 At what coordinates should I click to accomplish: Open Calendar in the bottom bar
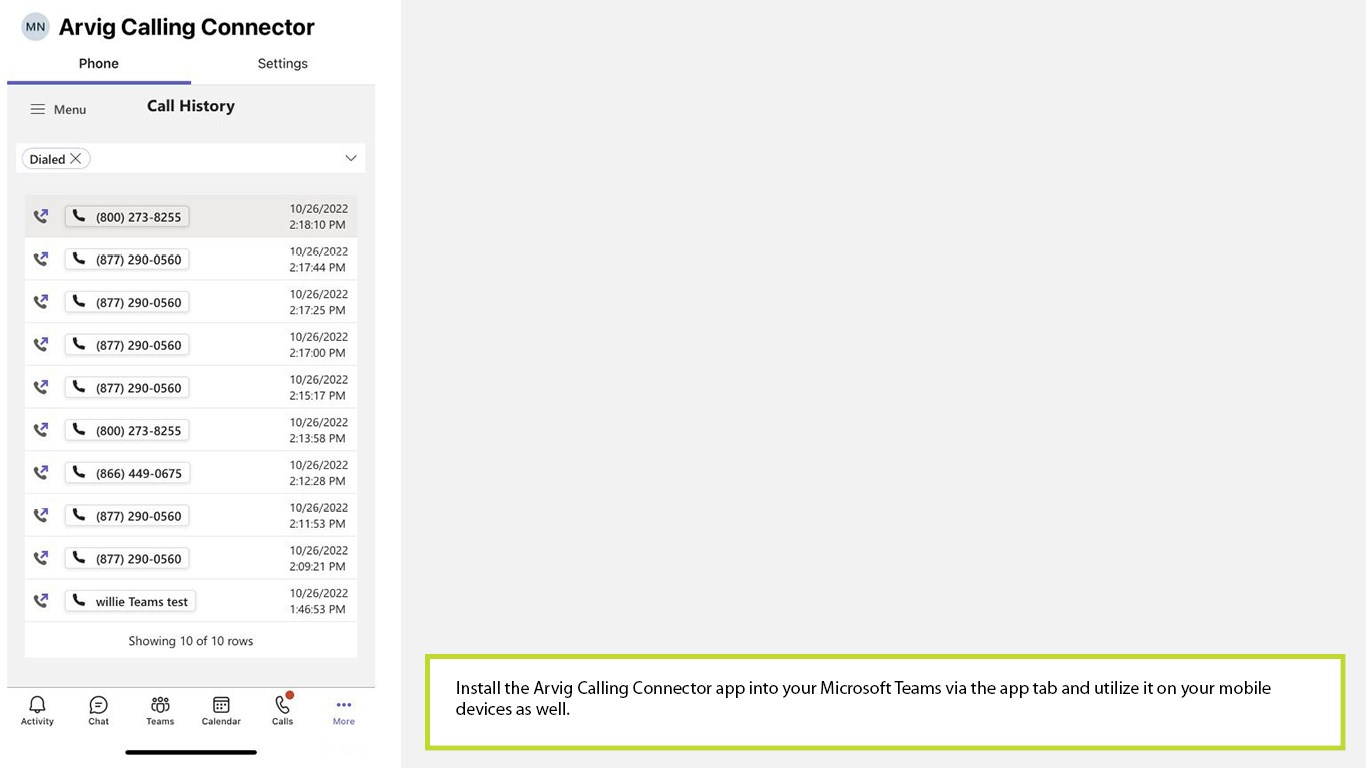click(221, 710)
